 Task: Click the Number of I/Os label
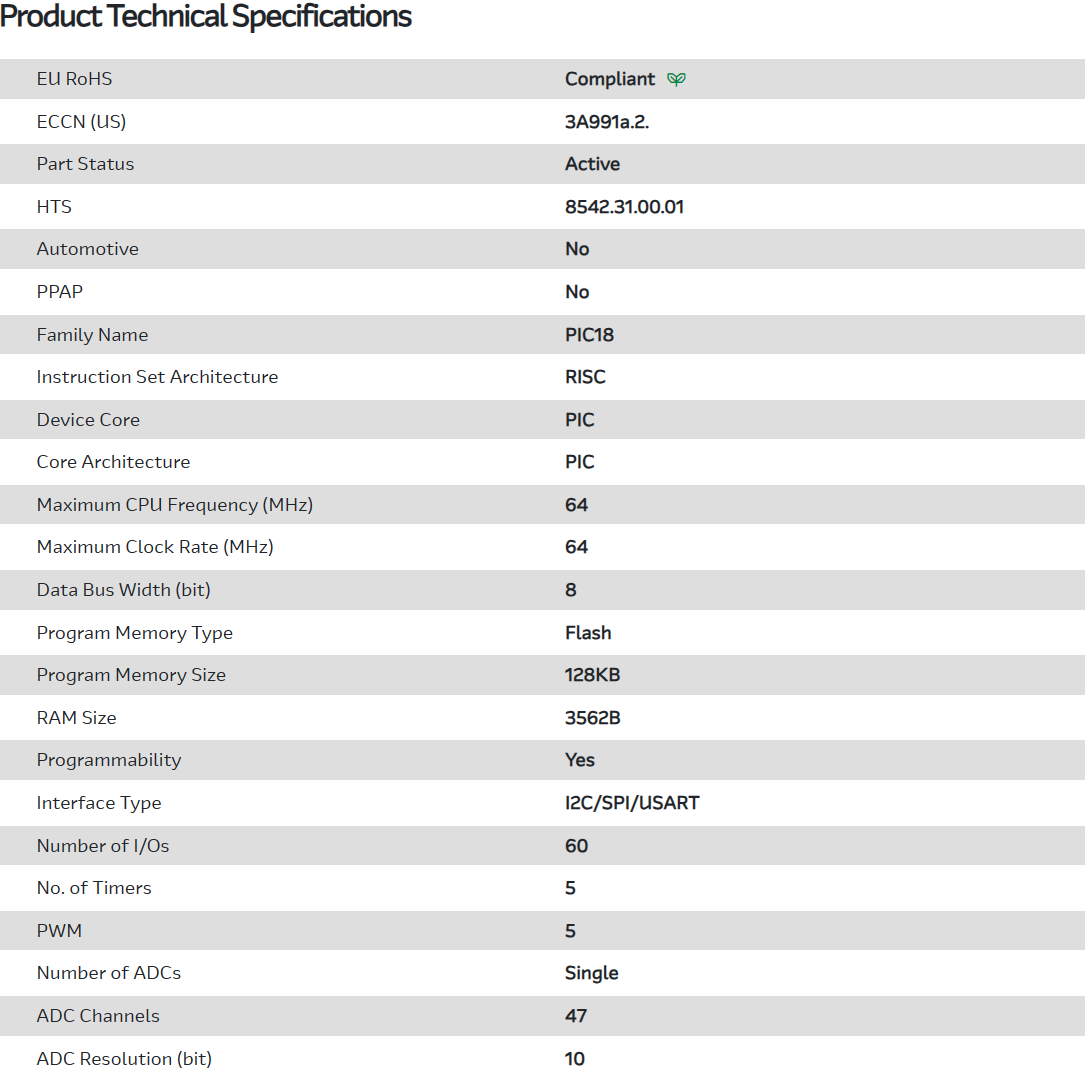103,846
